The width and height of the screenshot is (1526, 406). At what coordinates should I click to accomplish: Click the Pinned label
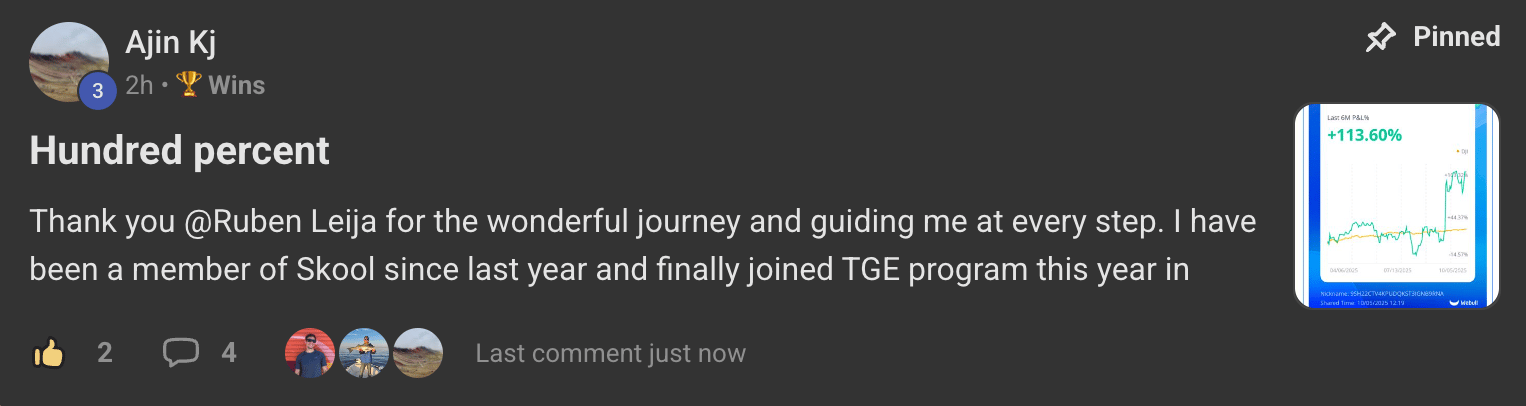pyautogui.click(x=1456, y=38)
